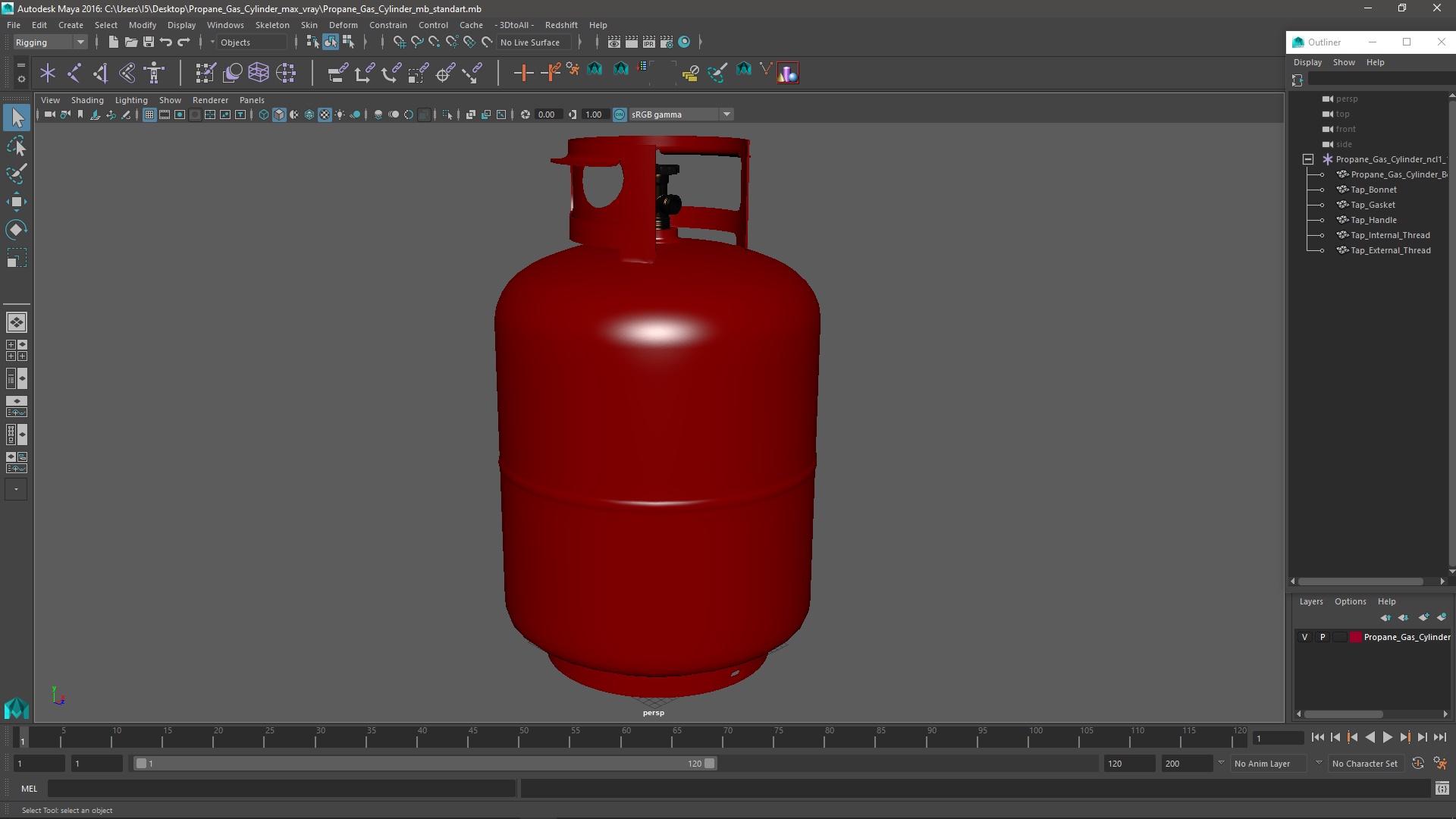Click the Propane_Gas_Cylinder layer color swatch
The image size is (1456, 819).
1355,637
